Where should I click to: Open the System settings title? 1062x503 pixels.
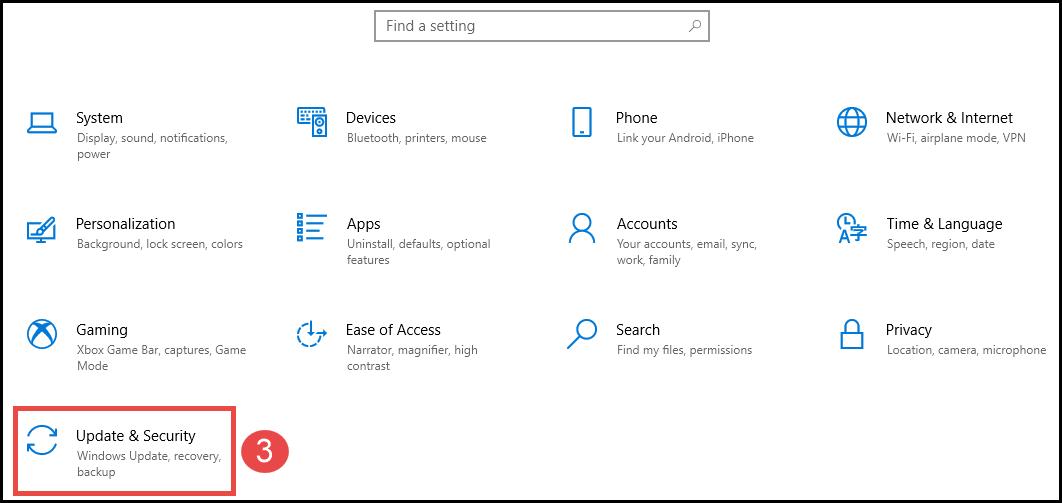[99, 118]
